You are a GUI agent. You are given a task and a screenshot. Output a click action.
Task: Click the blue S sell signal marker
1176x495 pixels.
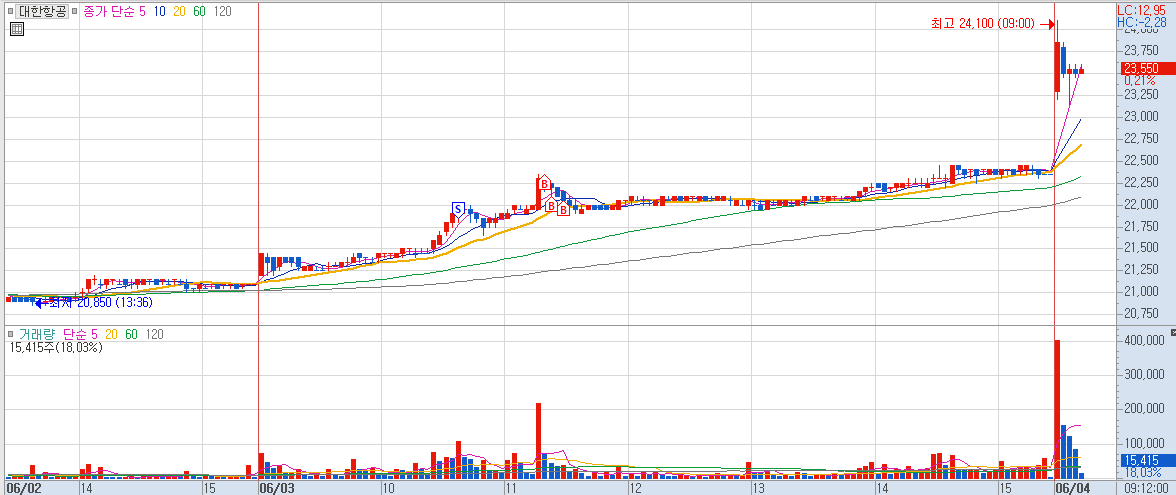point(458,208)
